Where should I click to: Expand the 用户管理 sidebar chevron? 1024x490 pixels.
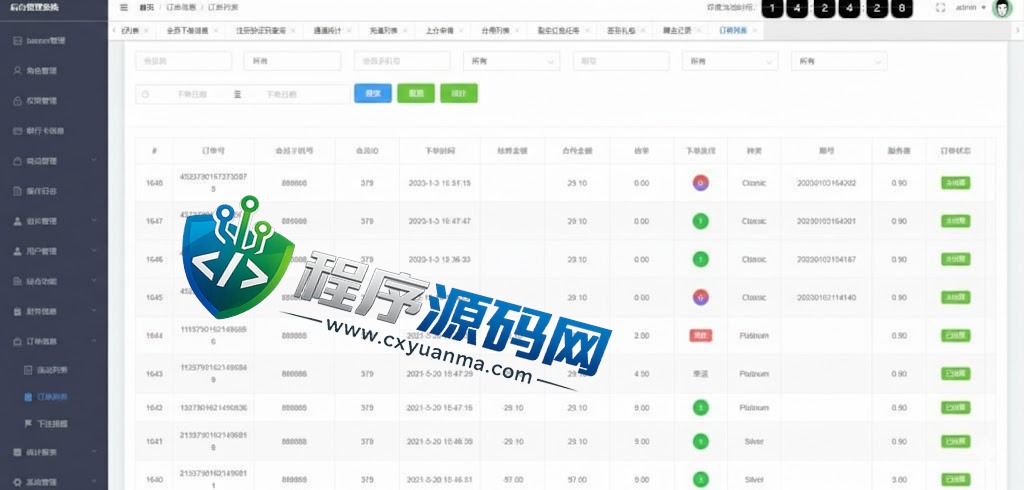(93, 251)
